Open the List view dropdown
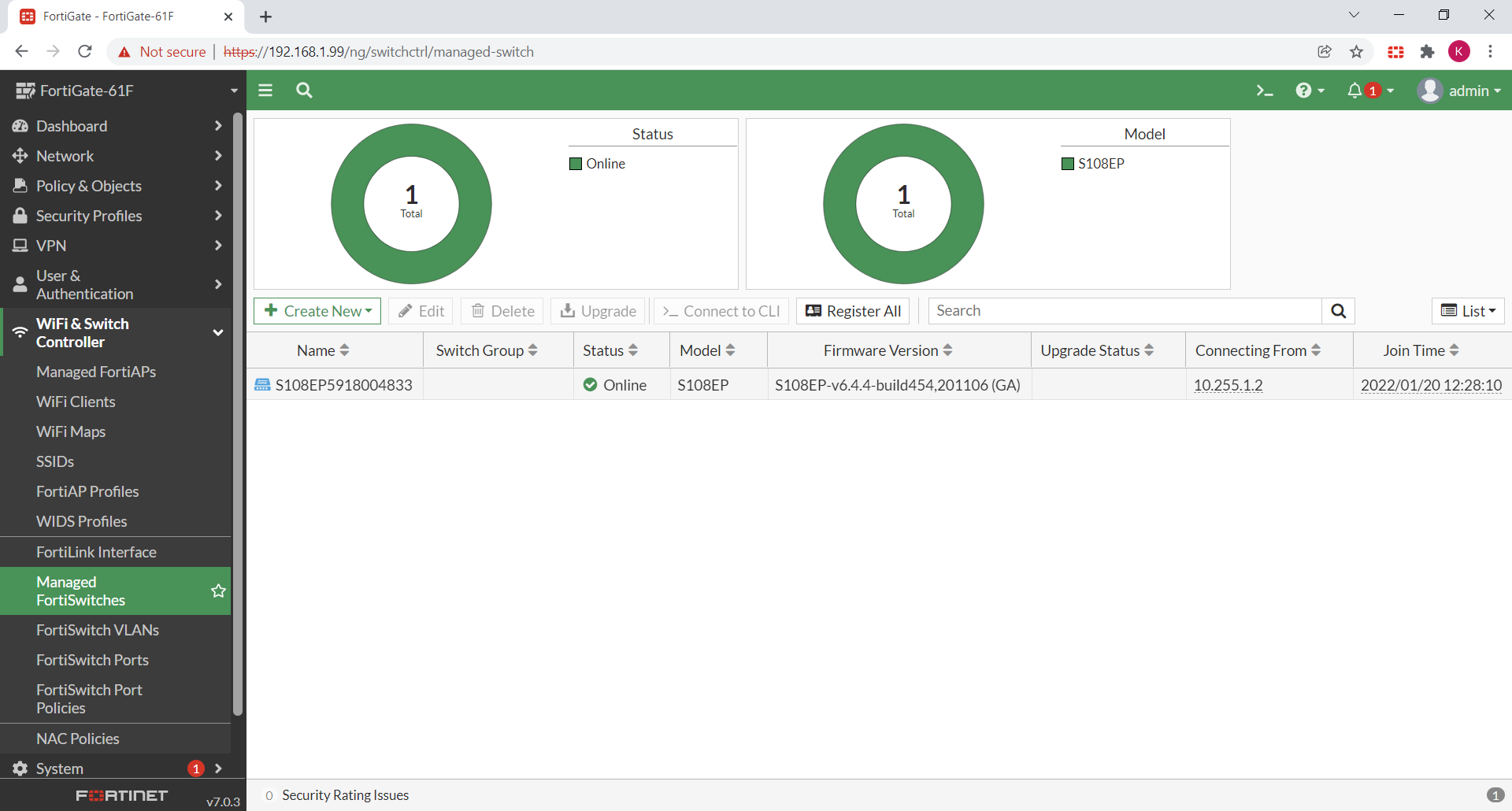This screenshot has height=811, width=1512. [1467, 310]
